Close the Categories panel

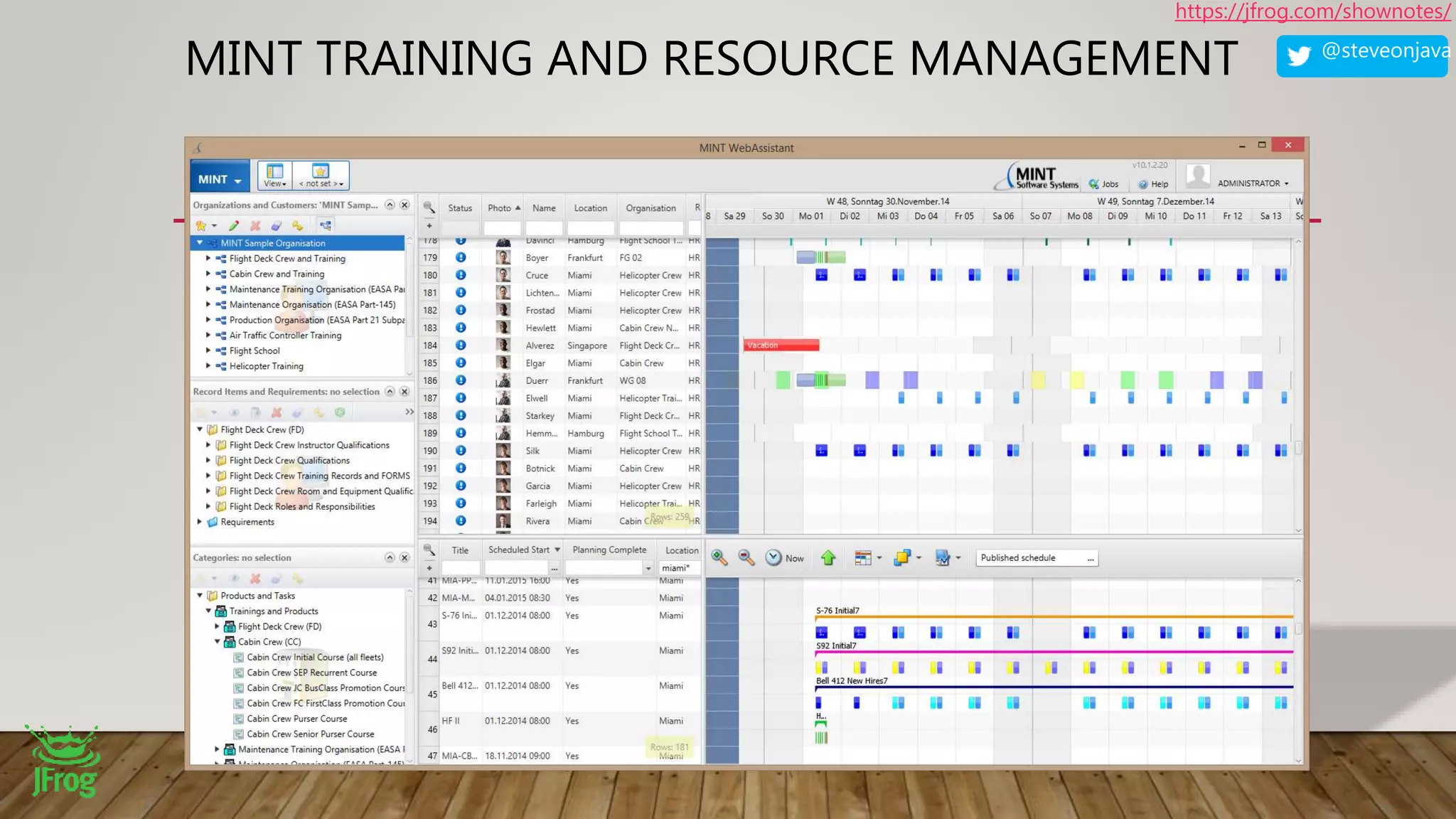405,557
